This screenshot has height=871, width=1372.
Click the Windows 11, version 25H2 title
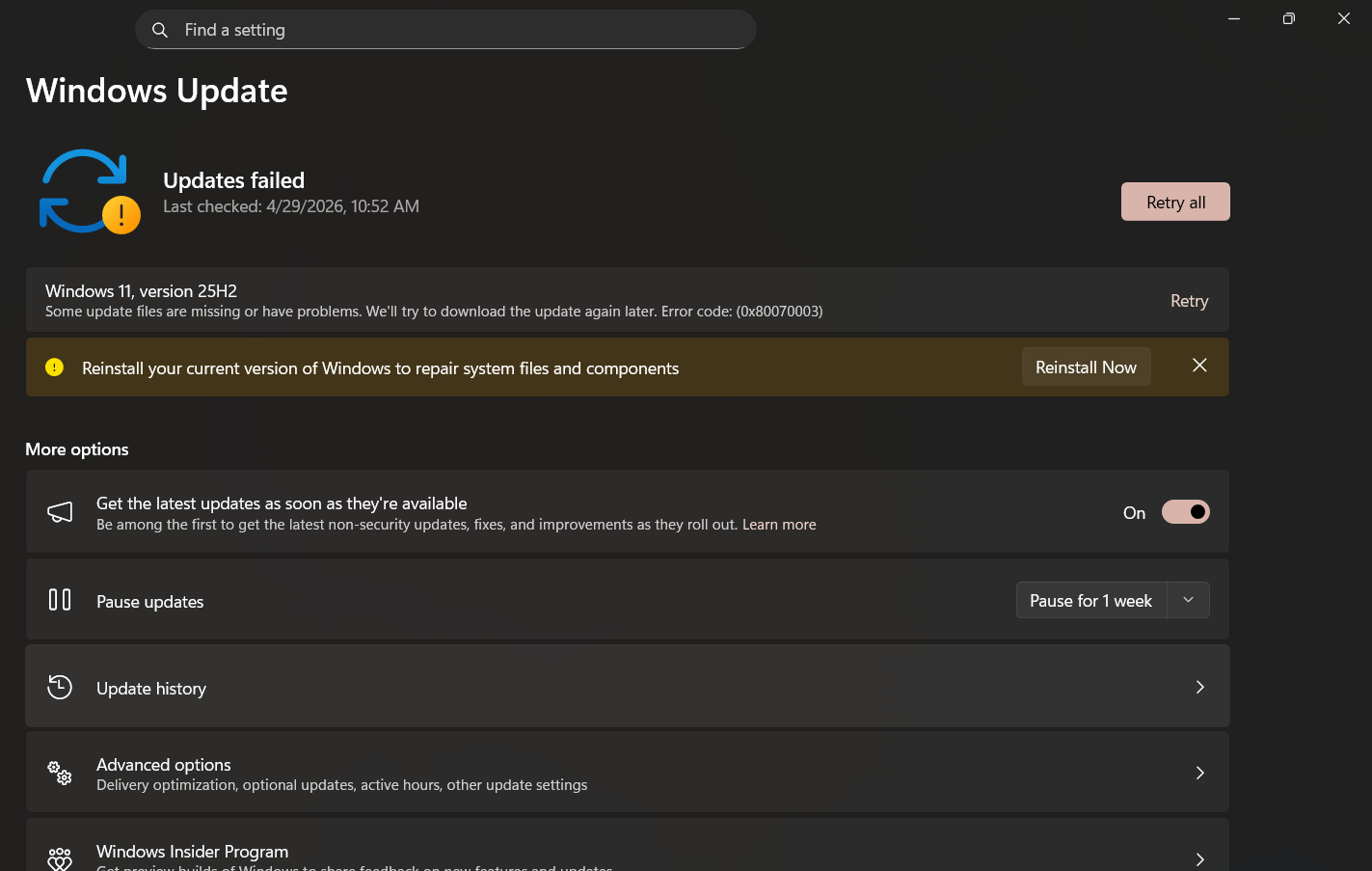click(x=141, y=290)
